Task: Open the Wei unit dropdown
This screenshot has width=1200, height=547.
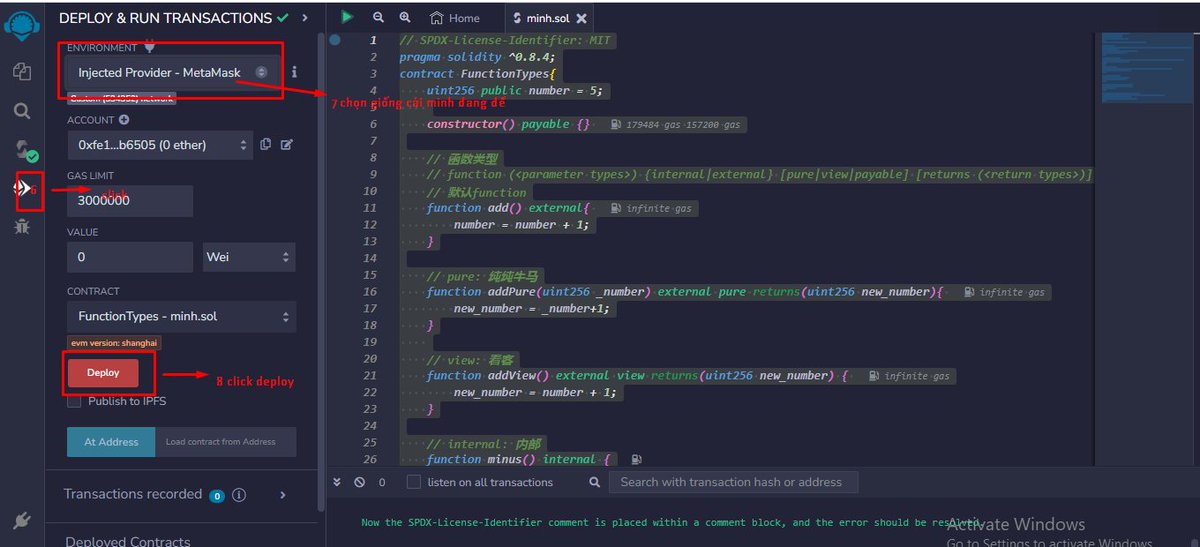Action: click(x=249, y=257)
